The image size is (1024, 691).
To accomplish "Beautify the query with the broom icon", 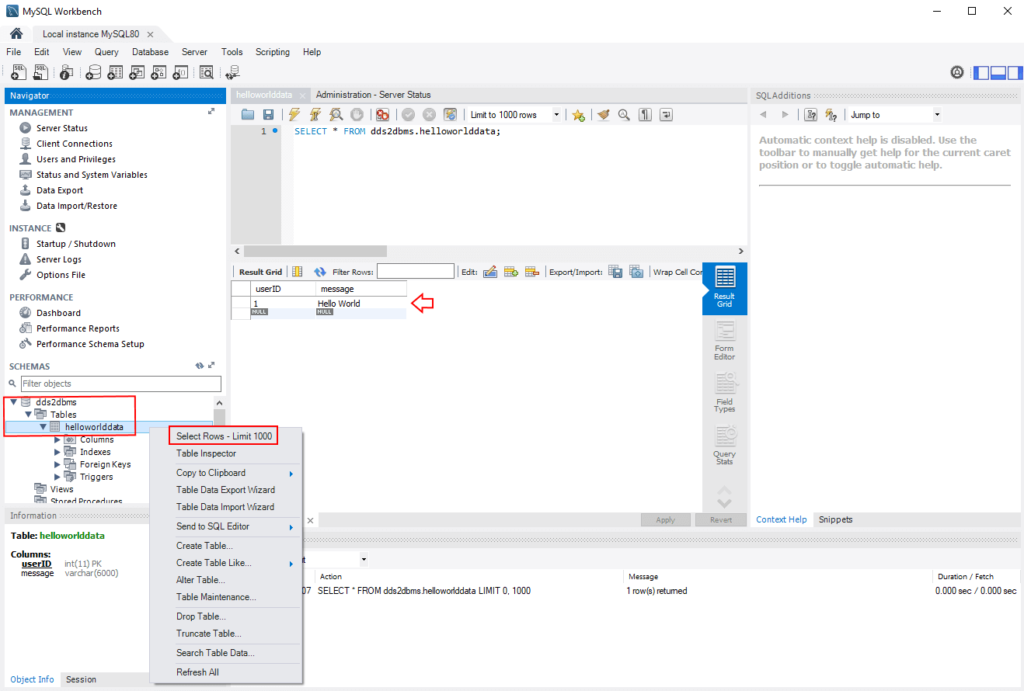I will click(x=603, y=115).
